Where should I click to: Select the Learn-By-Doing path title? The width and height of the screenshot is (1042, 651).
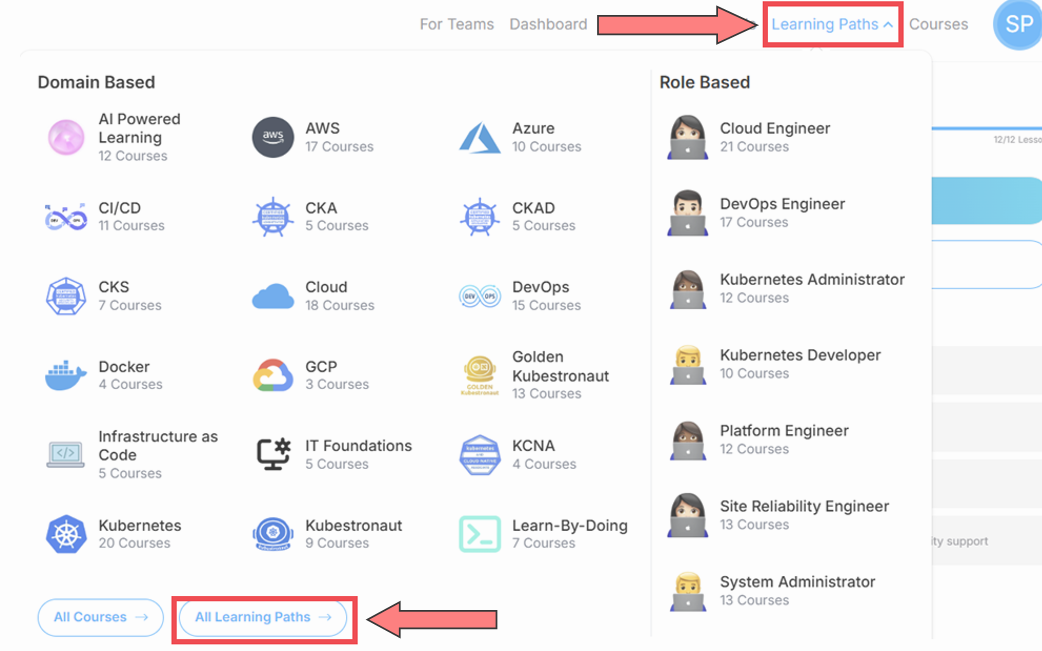570,525
